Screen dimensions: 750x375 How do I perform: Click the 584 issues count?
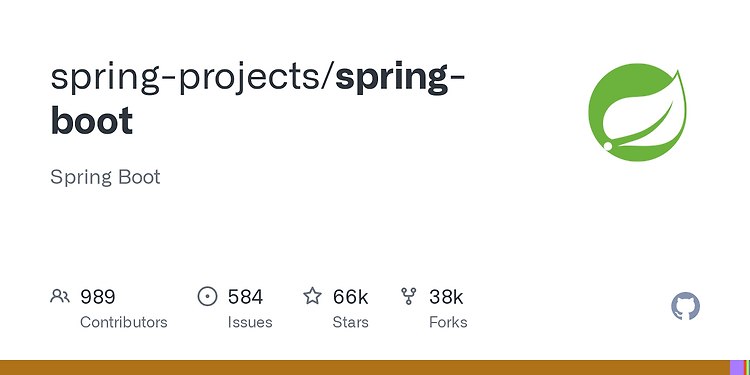(x=245, y=297)
